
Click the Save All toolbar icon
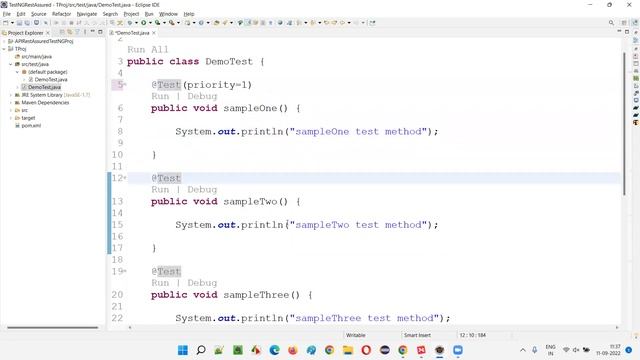coord(27,23)
